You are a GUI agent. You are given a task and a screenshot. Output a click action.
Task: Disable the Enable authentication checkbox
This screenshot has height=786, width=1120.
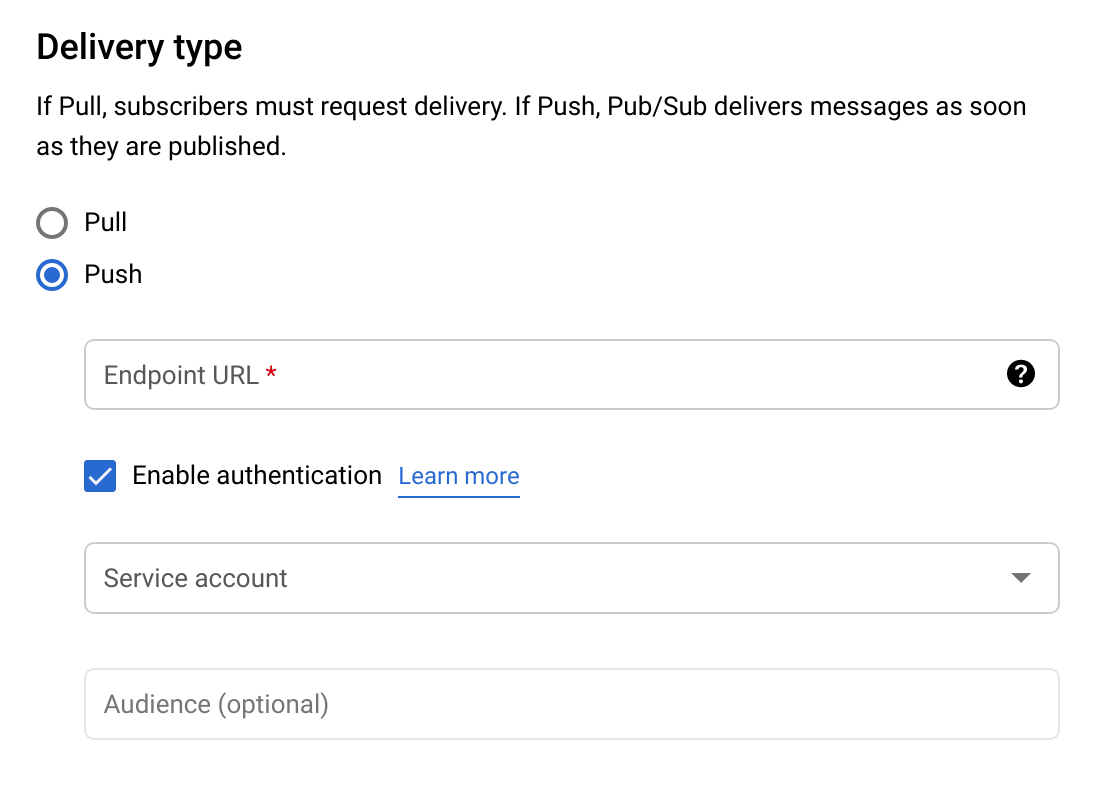[99, 476]
